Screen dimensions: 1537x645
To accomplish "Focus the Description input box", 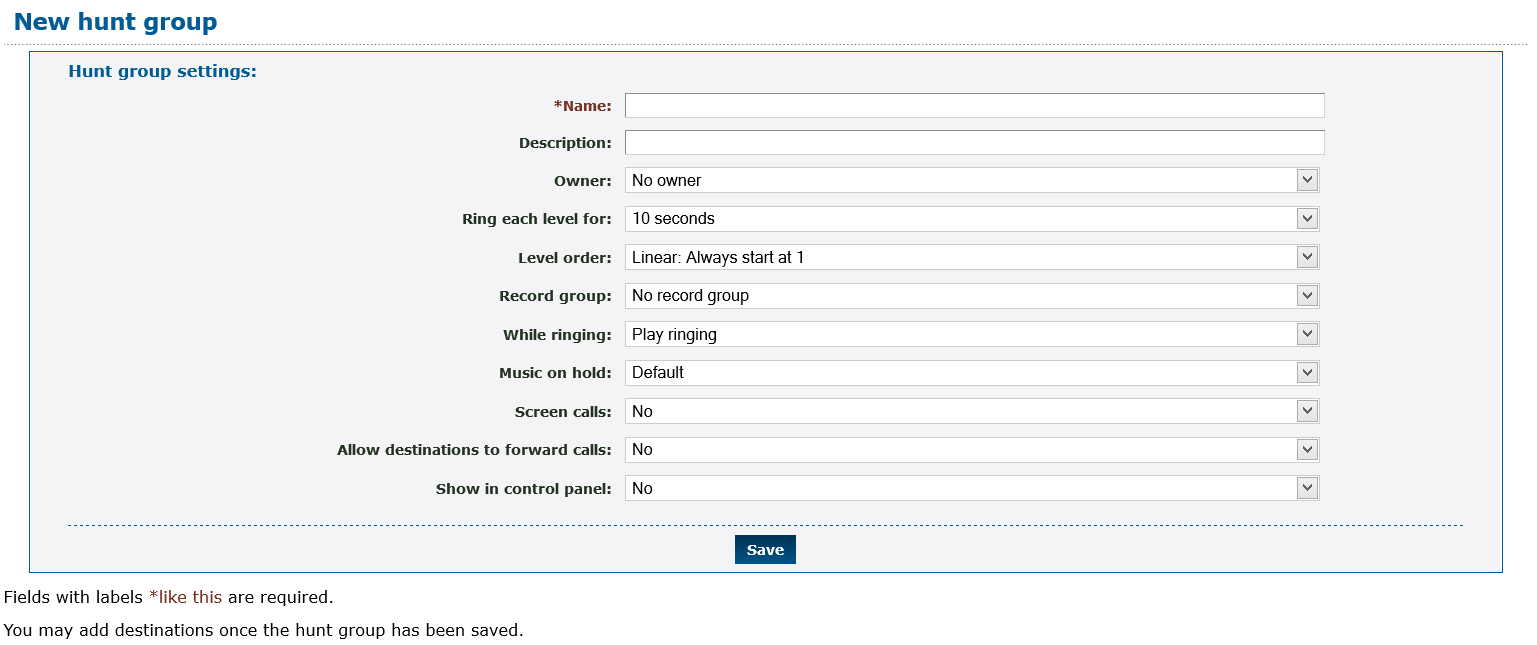I will click(974, 143).
